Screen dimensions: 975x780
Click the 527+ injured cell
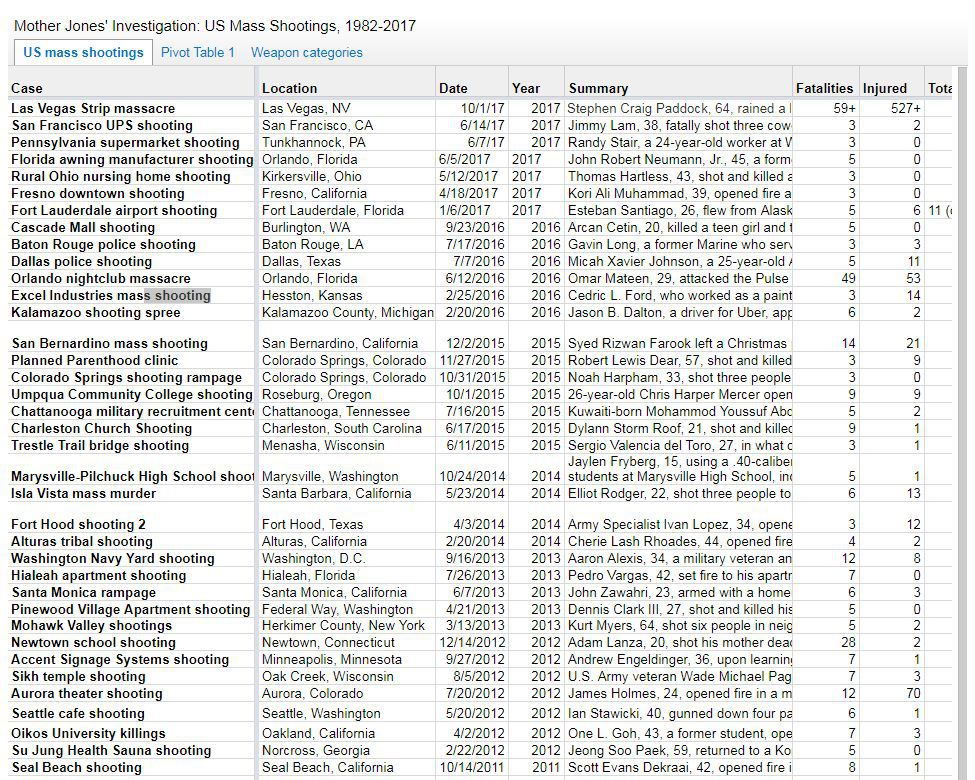(x=892, y=108)
